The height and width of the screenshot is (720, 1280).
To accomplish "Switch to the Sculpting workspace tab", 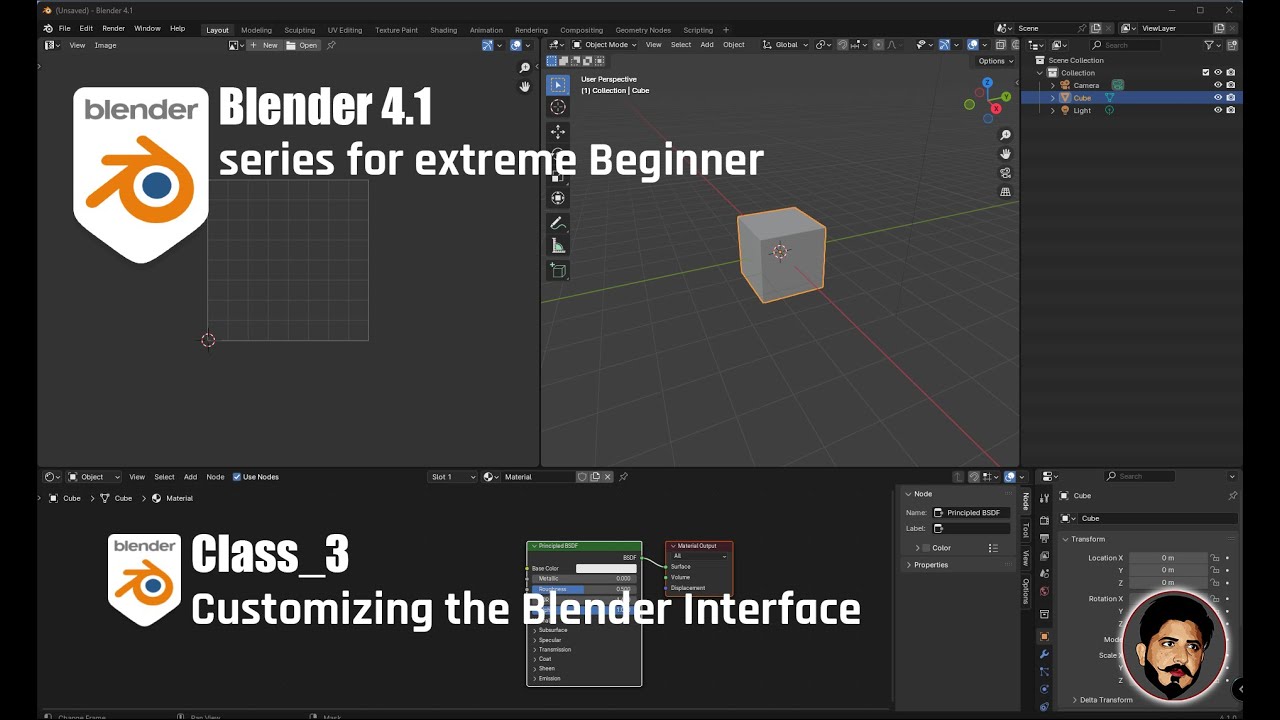I will (x=299, y=30).
